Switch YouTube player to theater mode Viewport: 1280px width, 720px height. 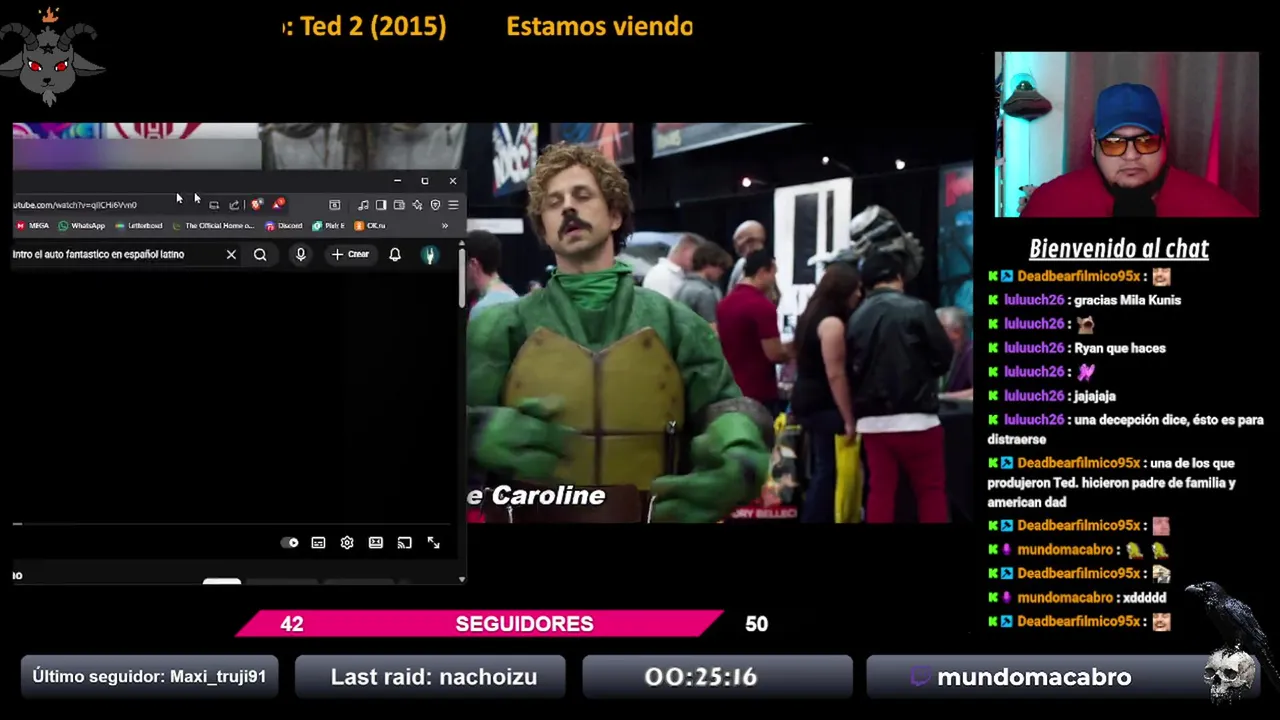pyautogui.click(x=376, y=542)
